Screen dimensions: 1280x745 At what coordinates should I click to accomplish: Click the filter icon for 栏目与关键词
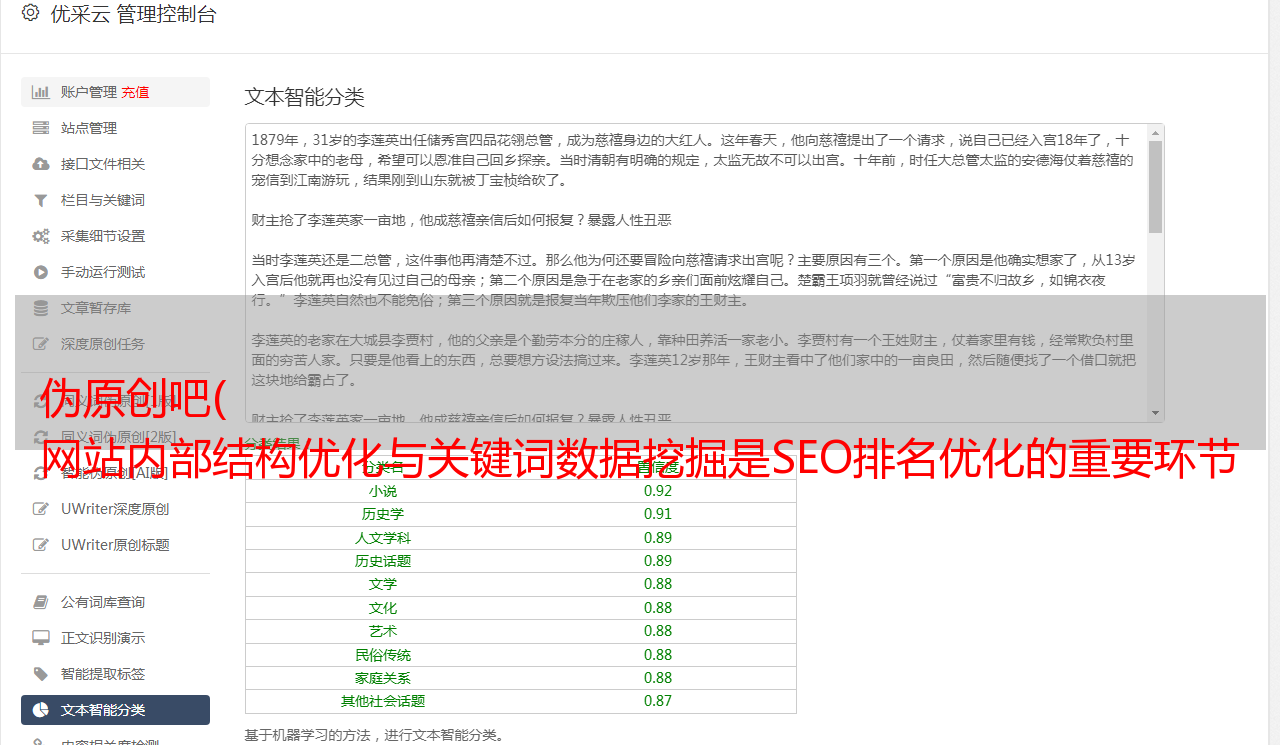tap(41, 200)
